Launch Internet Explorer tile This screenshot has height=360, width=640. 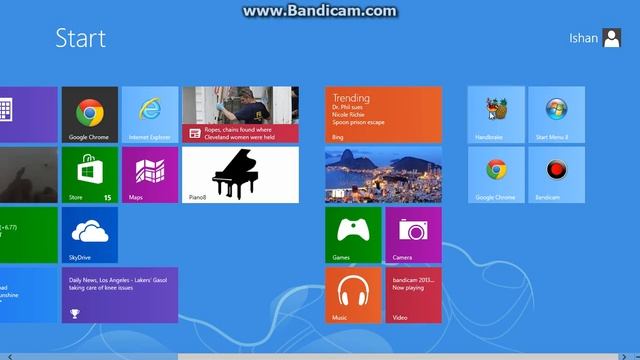[150, 115]
